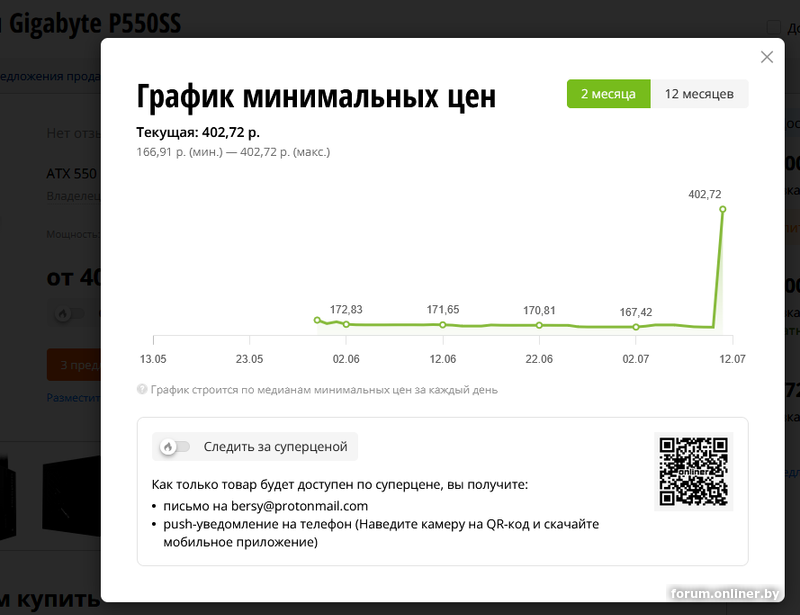The height and width of the screenshot is (615, 800).
Task: Click the 22.06 axis date label
Action: [539, 359]
